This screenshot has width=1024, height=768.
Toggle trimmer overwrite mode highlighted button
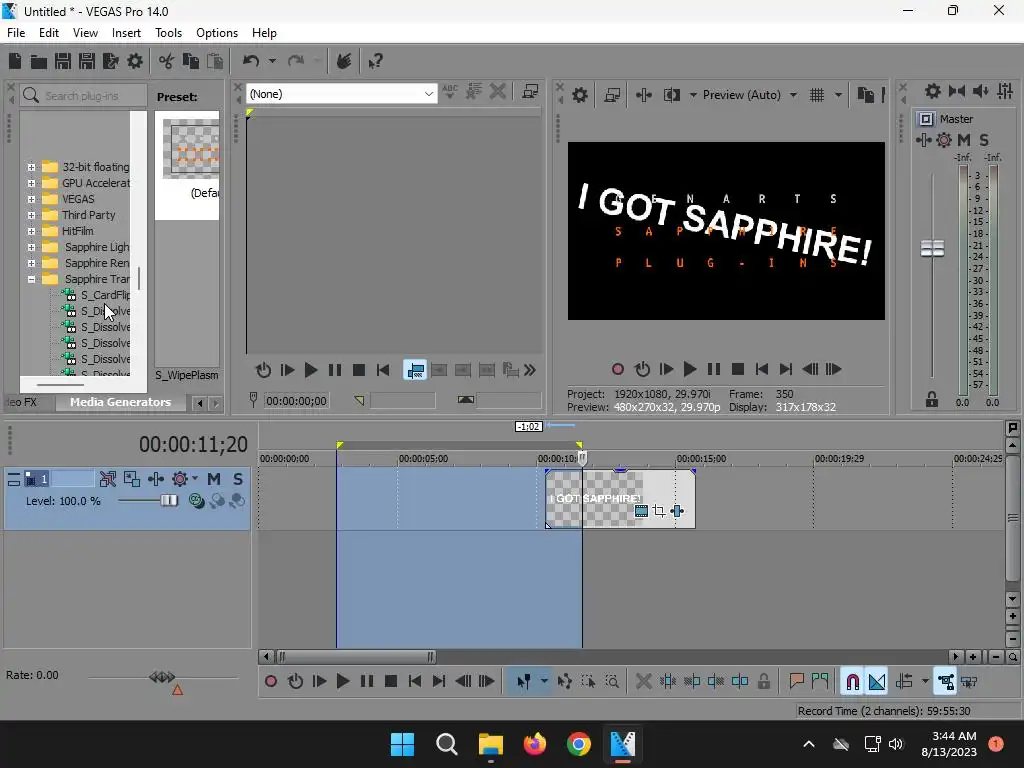click(414, 370)
